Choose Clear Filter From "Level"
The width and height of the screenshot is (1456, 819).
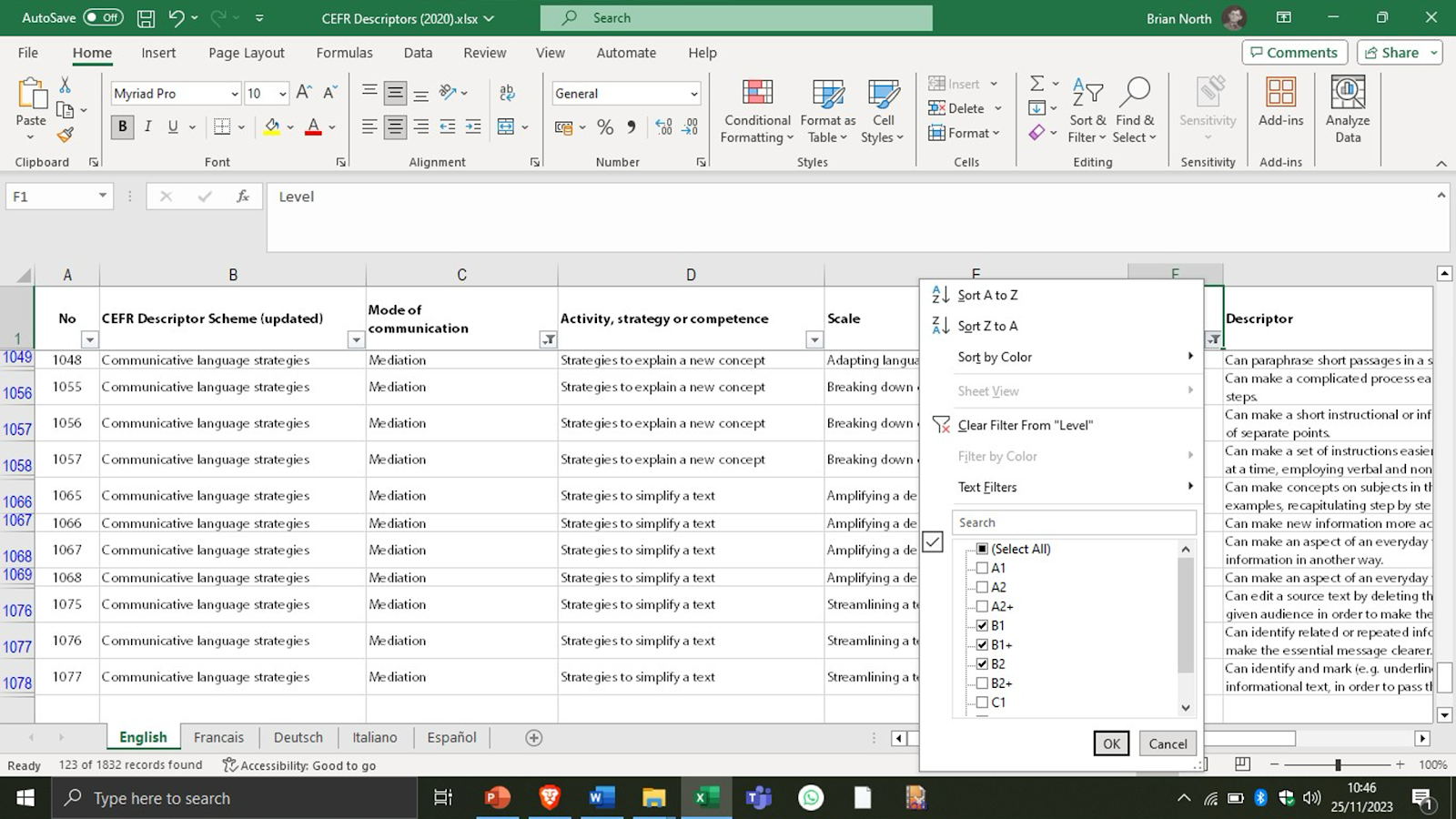click(1025, 425)
